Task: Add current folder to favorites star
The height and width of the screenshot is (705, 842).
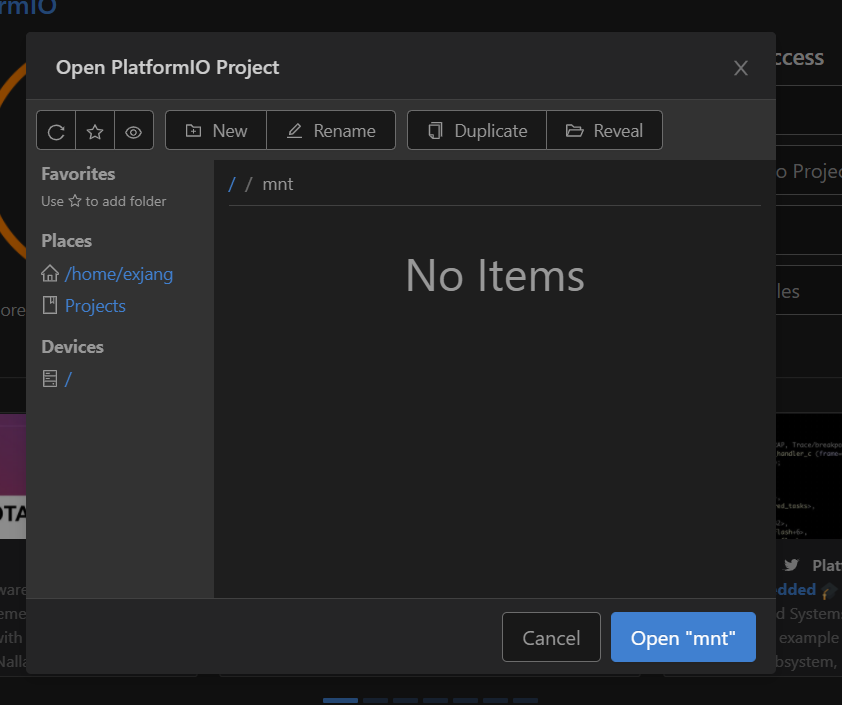Action: click(x=95, y=131)
